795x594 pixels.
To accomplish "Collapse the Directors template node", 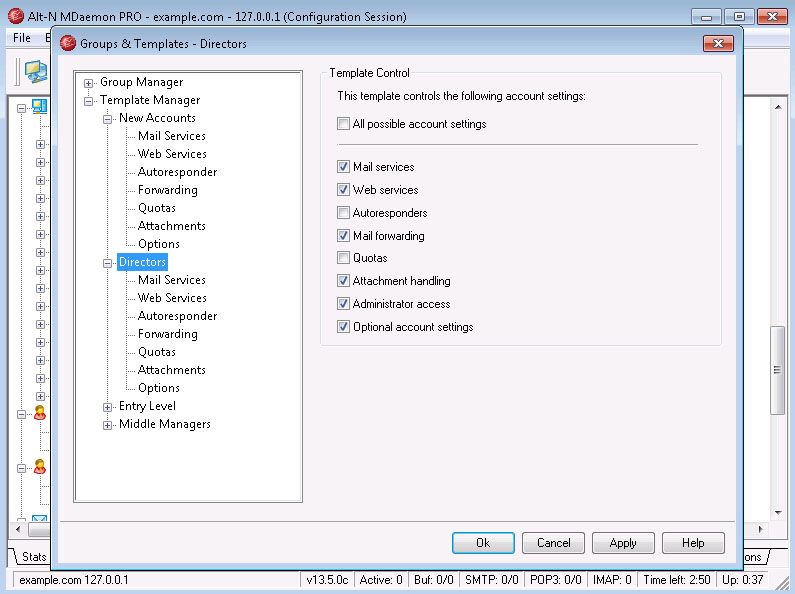I will 107,263.
